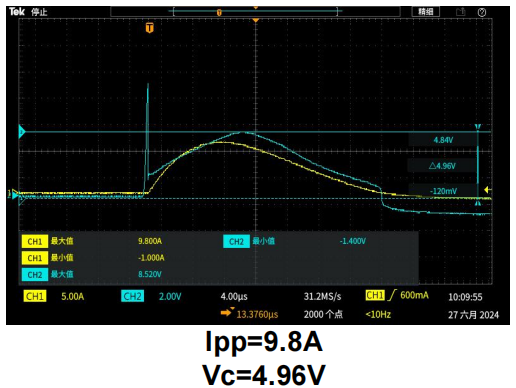Click the CH1 trigger source badge
516x388 pixels.
coord(375,295)
